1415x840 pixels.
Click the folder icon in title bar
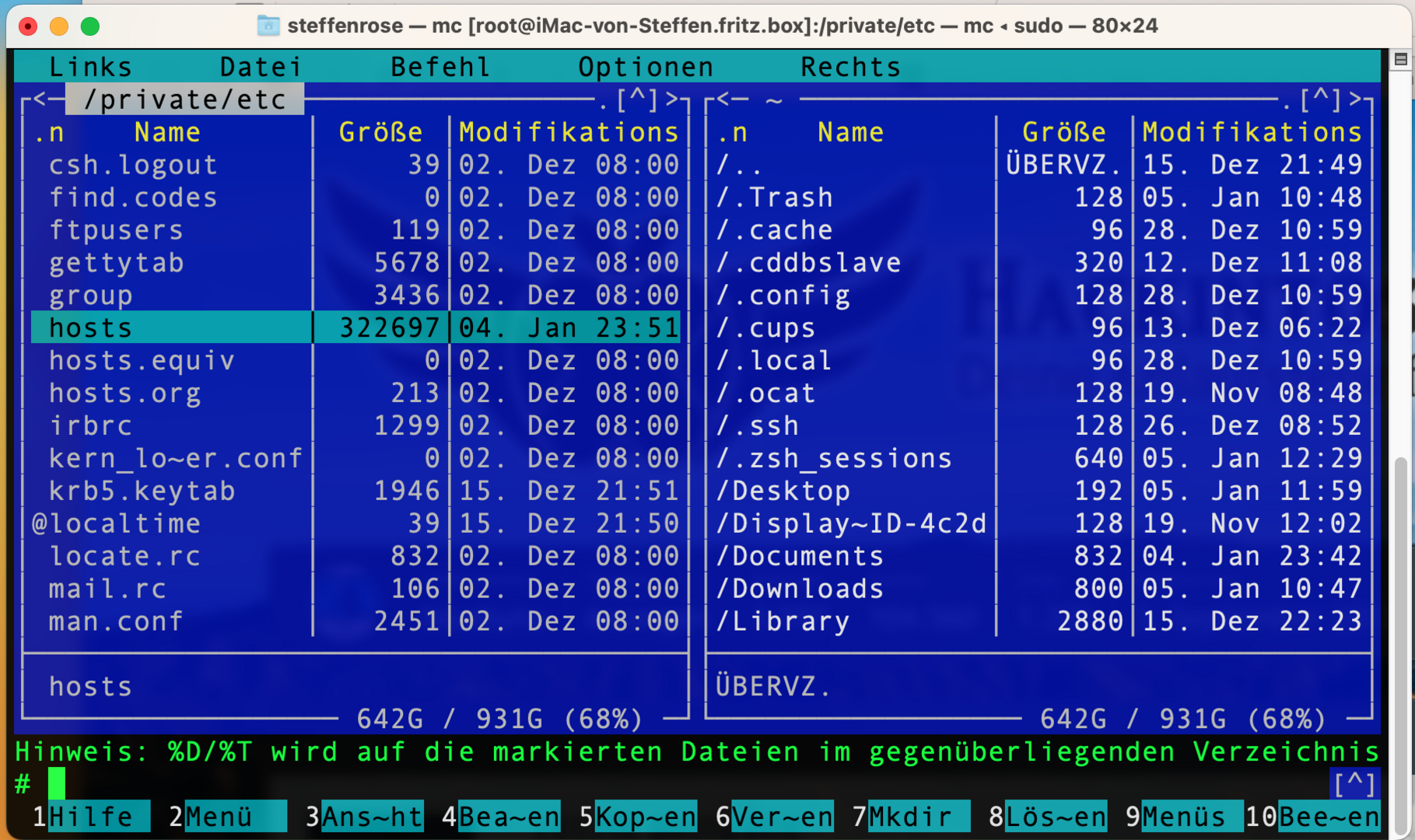pos(268,26)
